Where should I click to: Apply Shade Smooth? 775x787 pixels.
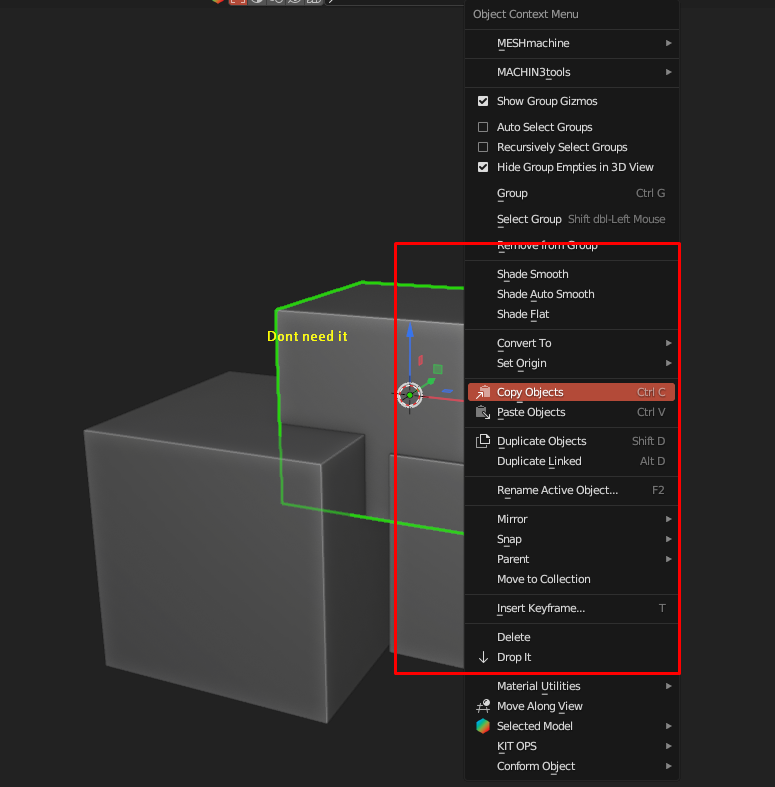pyautogui.click(x=572, y=274)
